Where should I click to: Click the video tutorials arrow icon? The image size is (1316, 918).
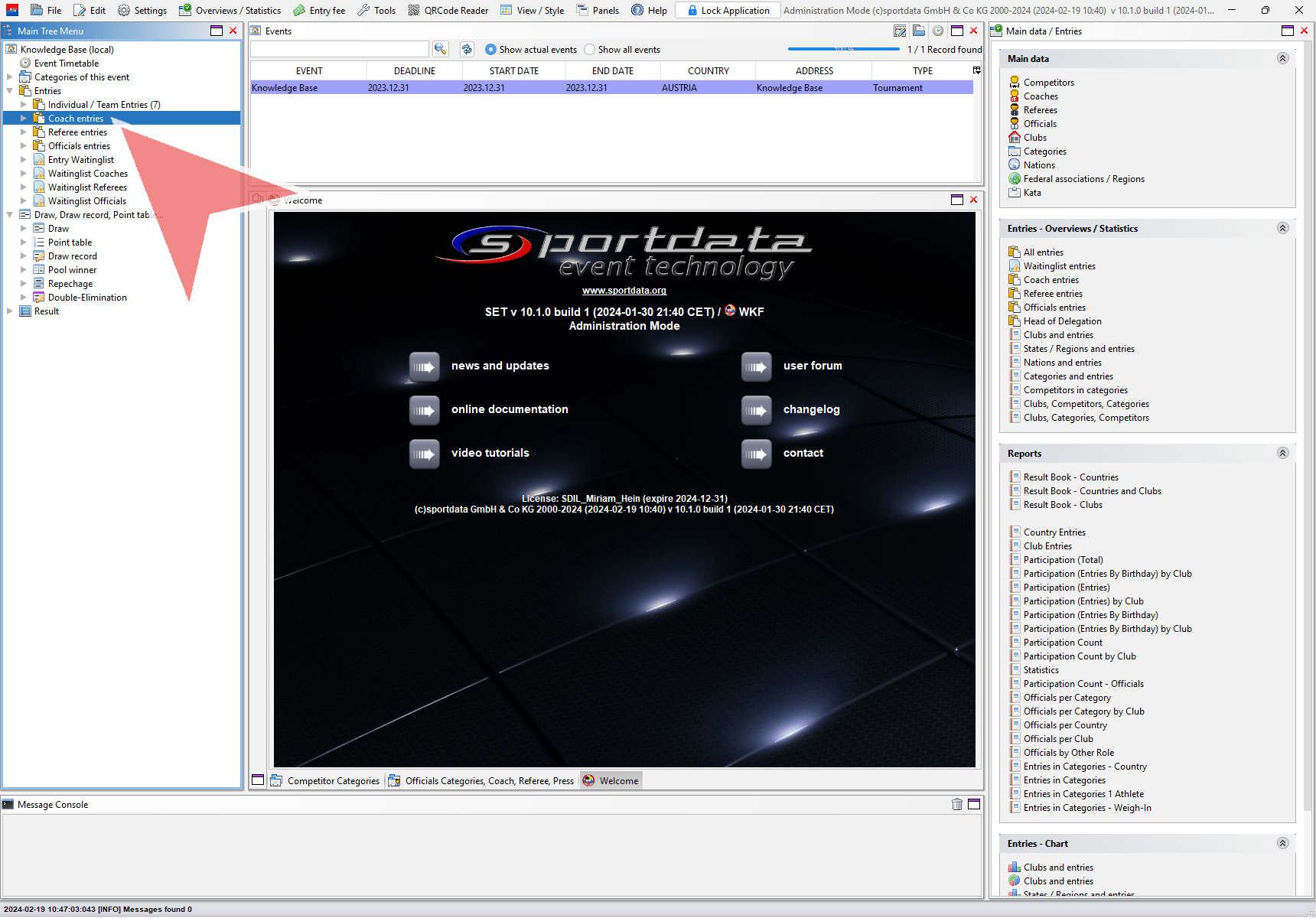pyautogui.click(x=424, y=454)
